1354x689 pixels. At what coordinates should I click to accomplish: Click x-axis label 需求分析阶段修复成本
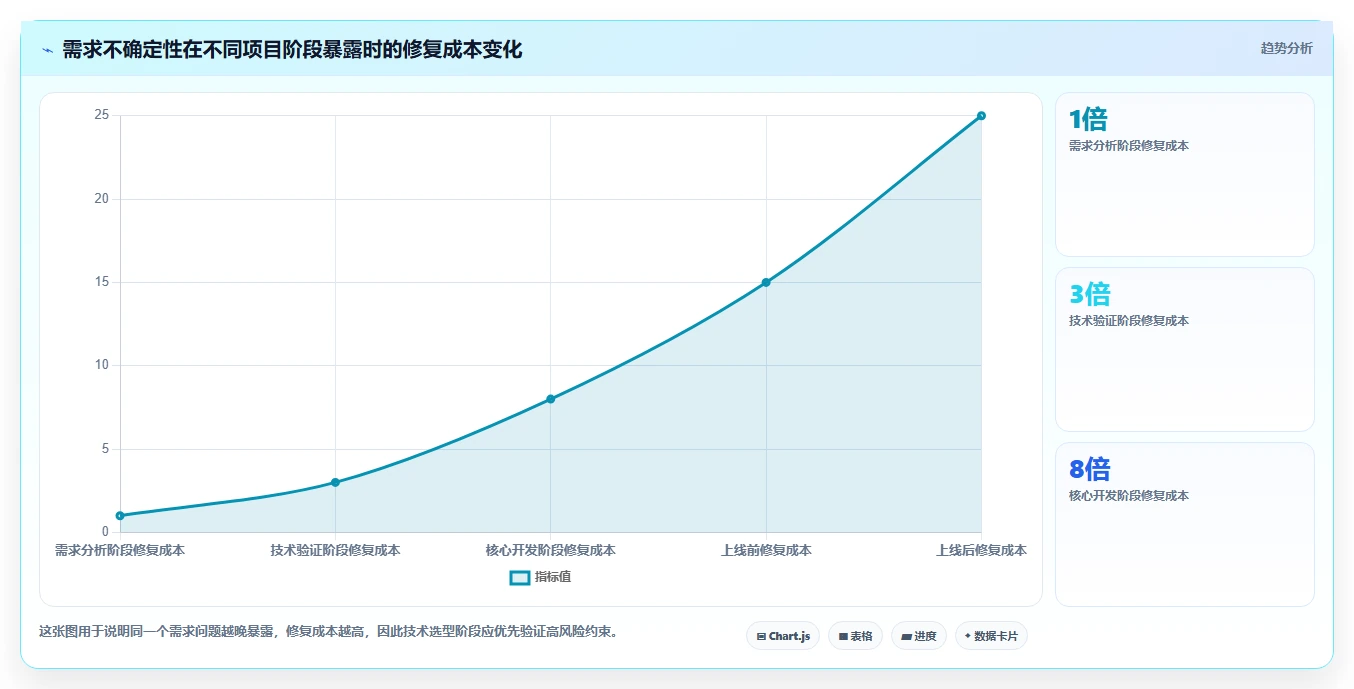tap(120, 550)
